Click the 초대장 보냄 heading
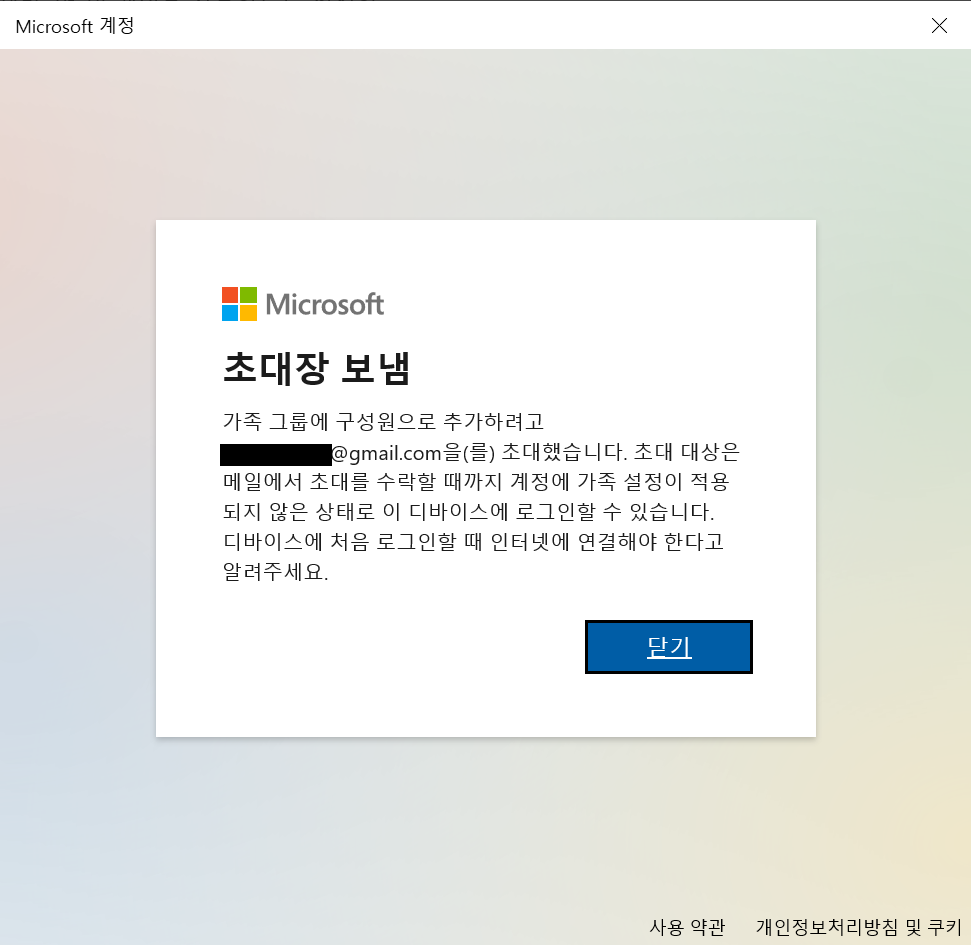This screenshot has width=971, height=945. point(316,368)
